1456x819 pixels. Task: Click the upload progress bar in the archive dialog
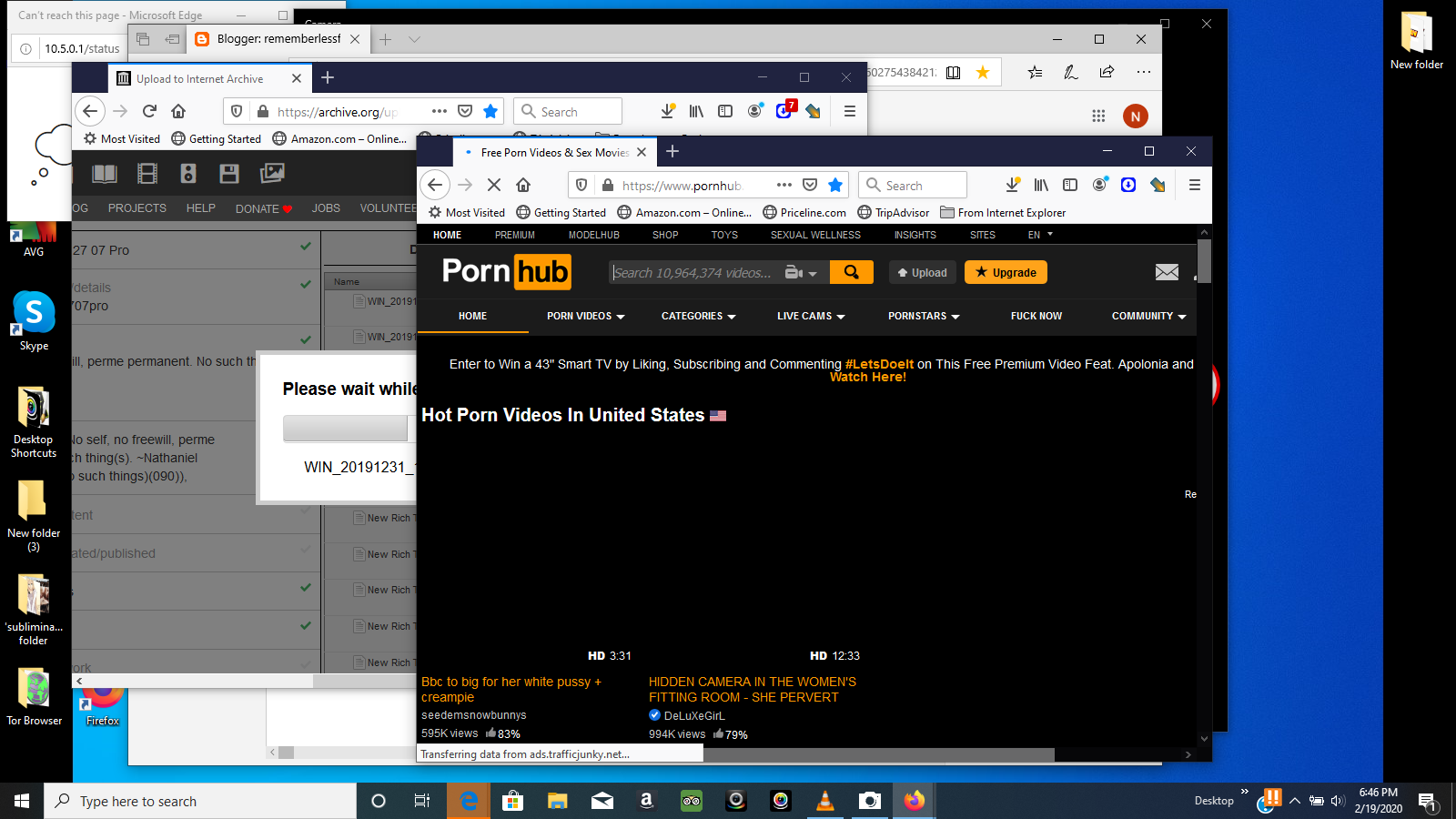click(x=349, y=429)
